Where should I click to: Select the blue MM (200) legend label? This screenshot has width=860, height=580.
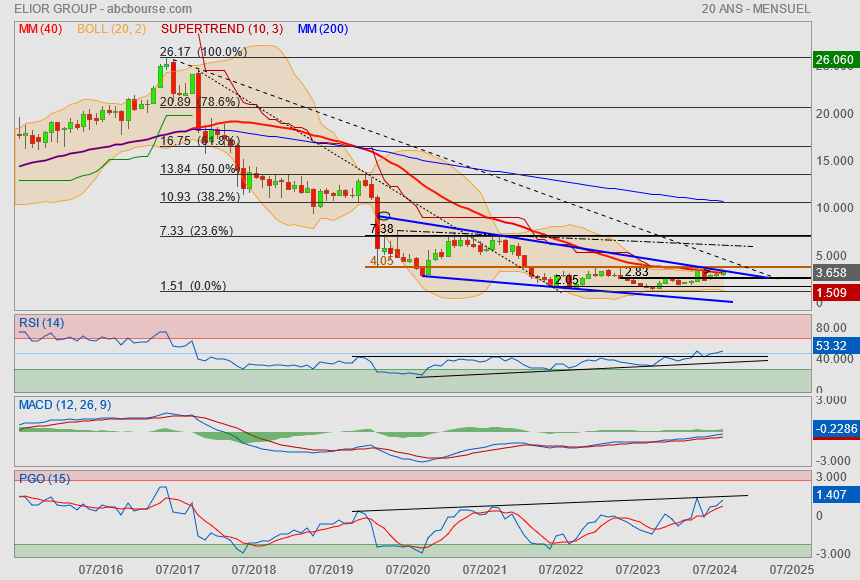[322, 29]
